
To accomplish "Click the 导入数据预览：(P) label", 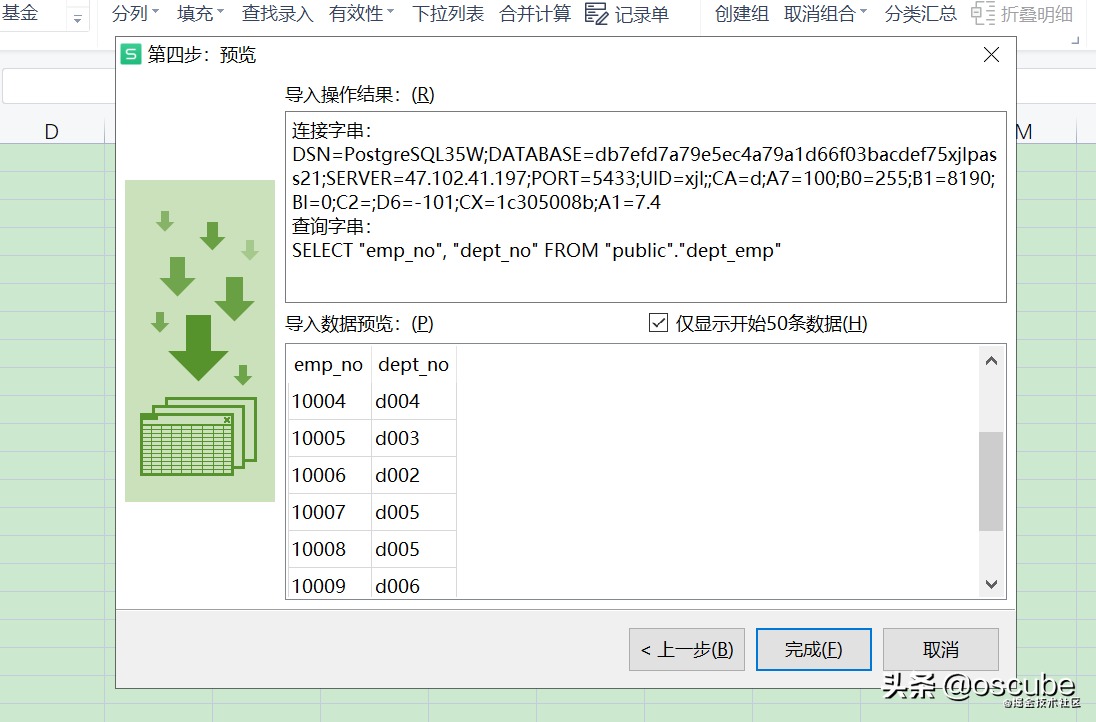I will pyautogui.click(x=359, y=324).
